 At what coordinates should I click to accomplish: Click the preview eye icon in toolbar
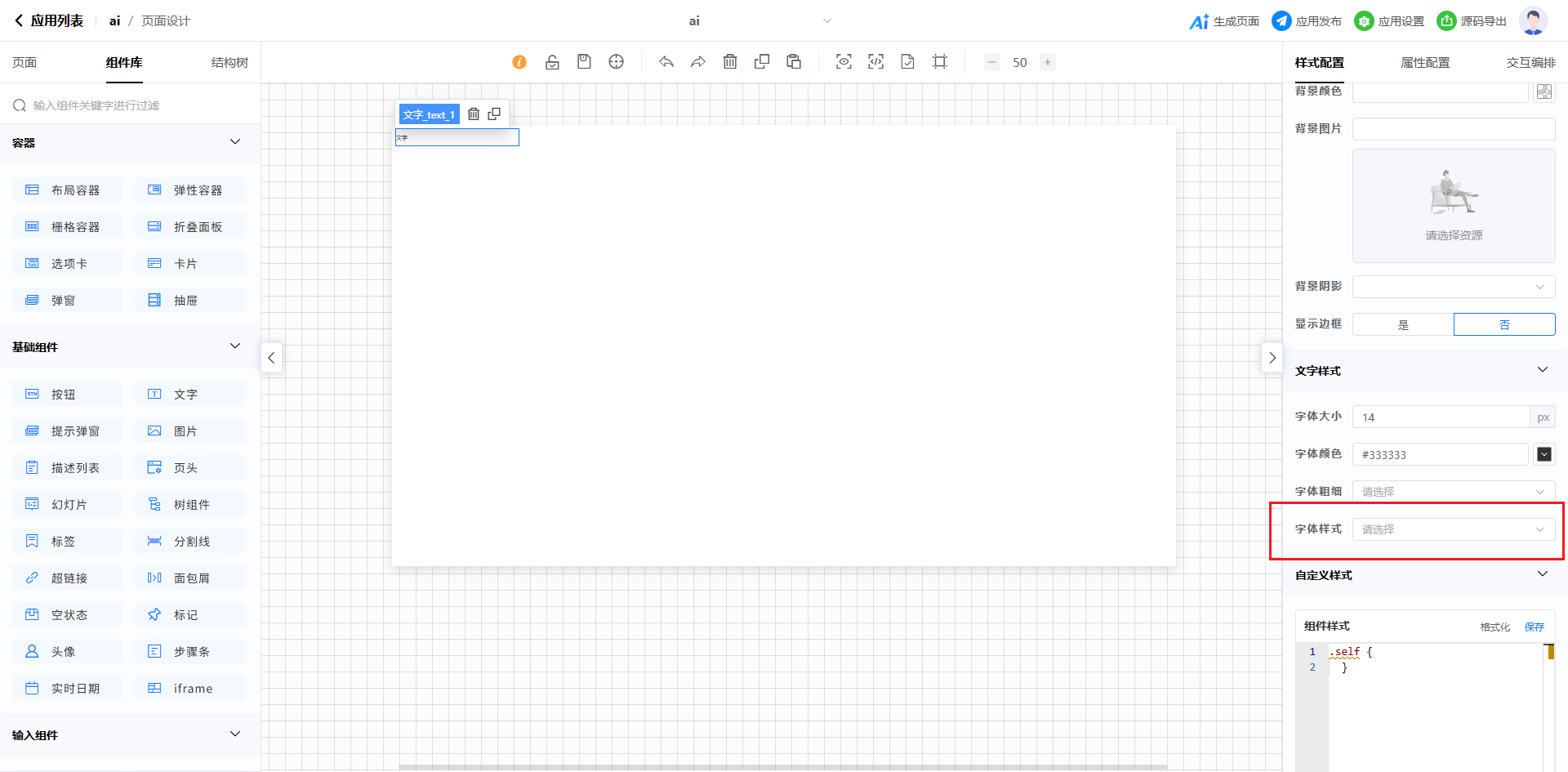[844, 62]
